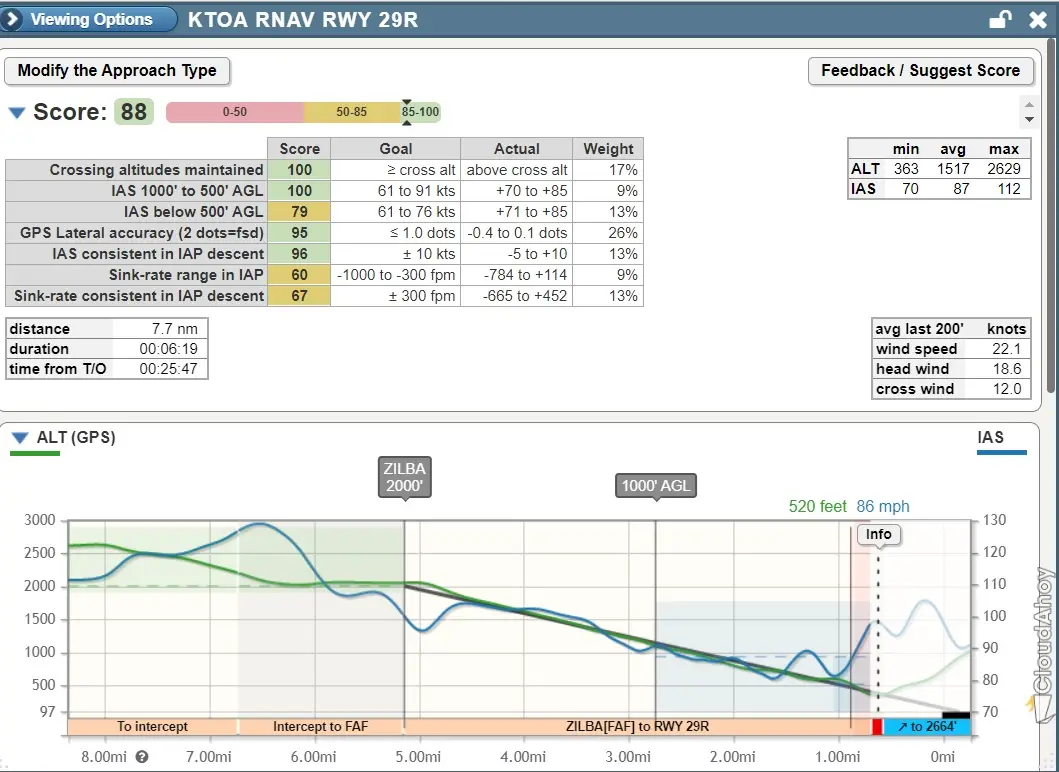This screenshot has width=1059, height=772.
Task: Click the unlock padlock icon in title bar
Action: pyautogui.click(x=999, y=20)
